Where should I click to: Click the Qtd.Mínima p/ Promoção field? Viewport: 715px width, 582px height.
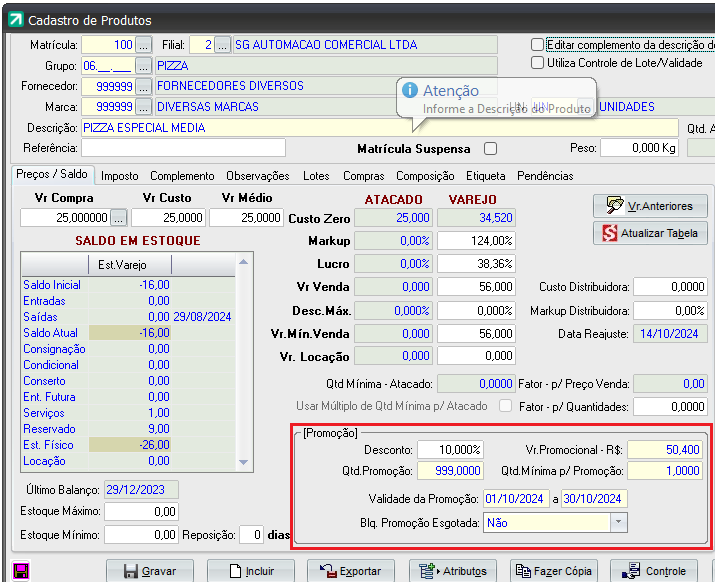pyautogui.click(x=665, y=471)
